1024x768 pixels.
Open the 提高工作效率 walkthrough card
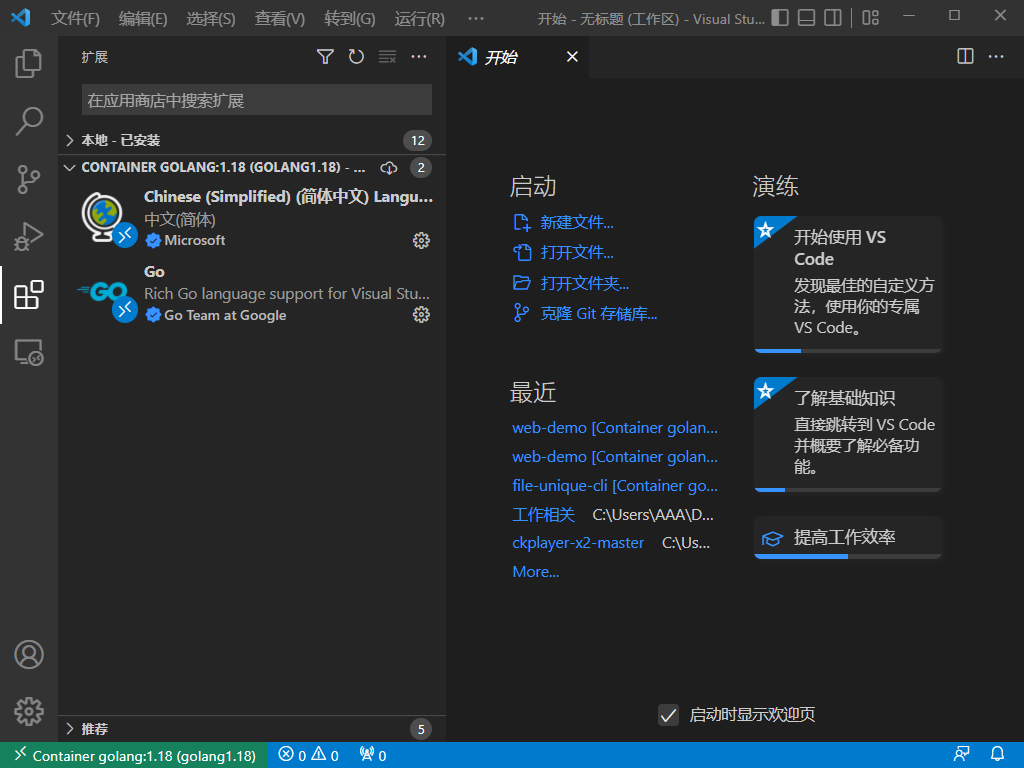(x=848, y=537)
